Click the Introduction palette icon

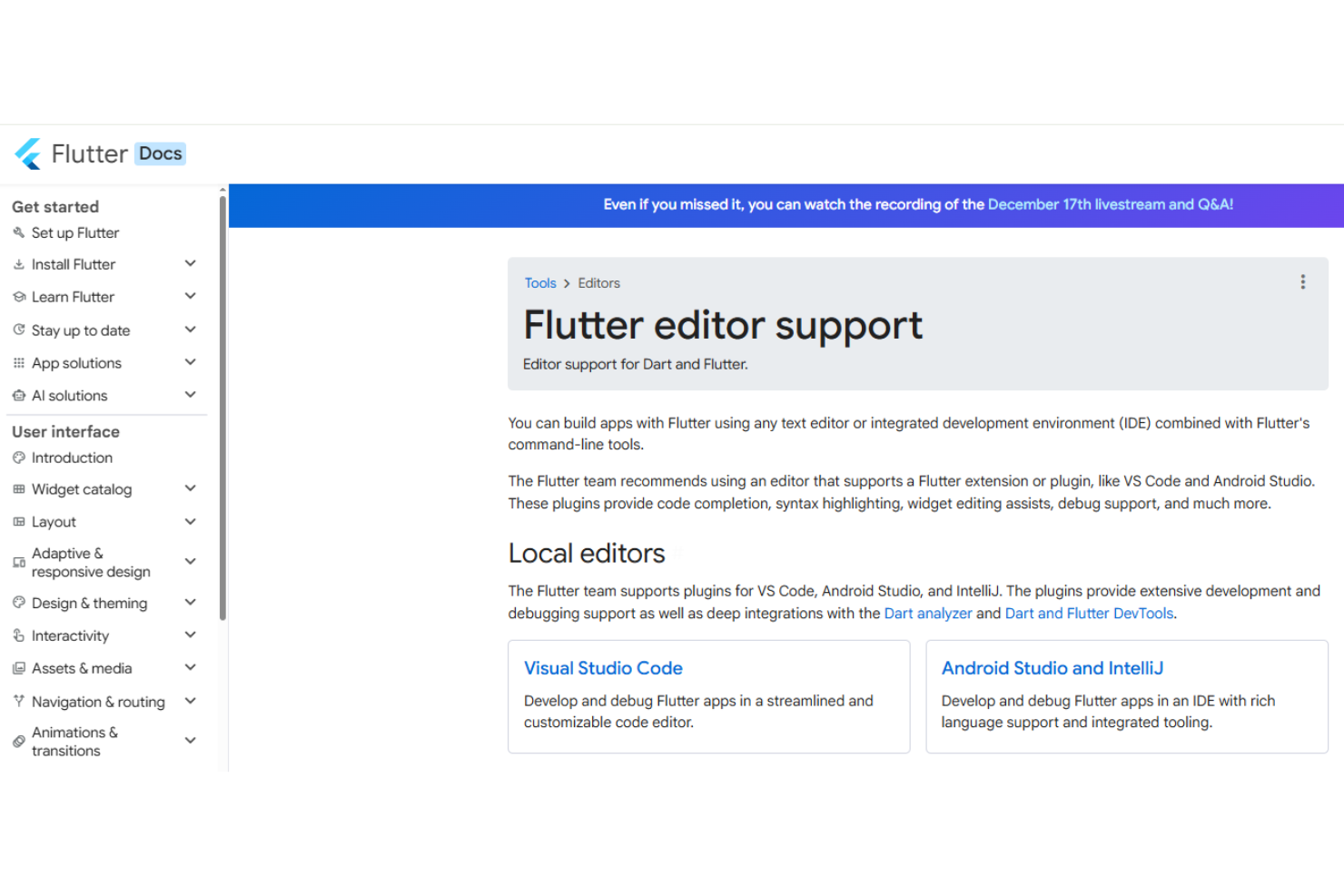18,458
